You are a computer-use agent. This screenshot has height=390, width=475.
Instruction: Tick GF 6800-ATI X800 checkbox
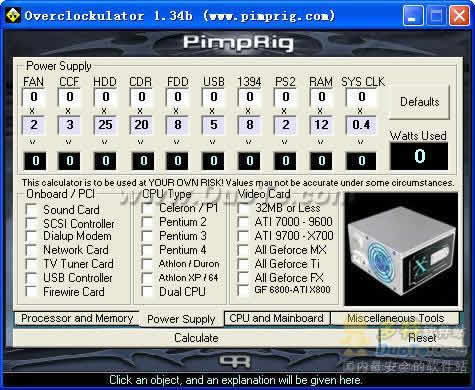click(243, 290)
